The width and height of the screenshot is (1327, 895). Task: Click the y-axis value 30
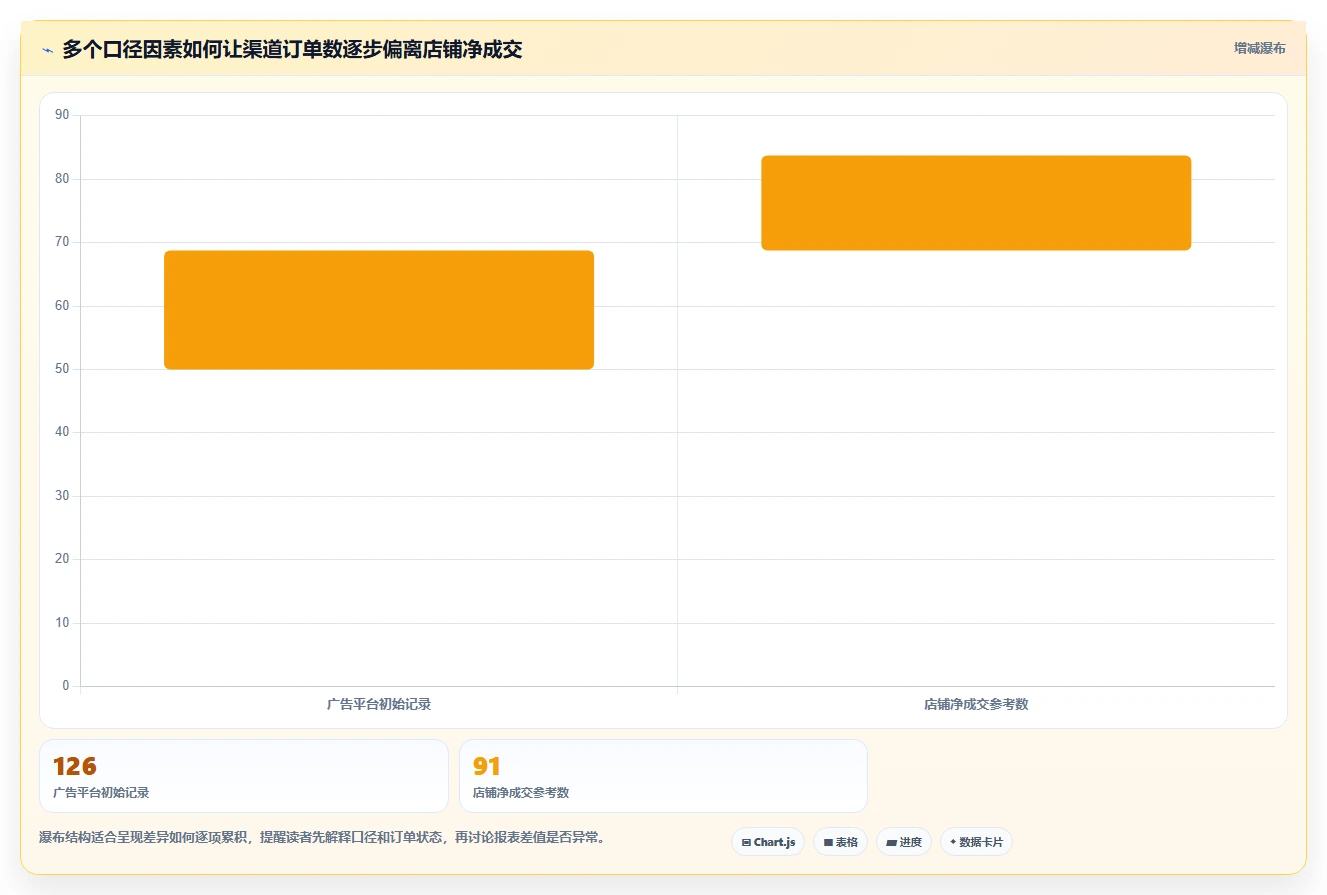click(62, 496)
